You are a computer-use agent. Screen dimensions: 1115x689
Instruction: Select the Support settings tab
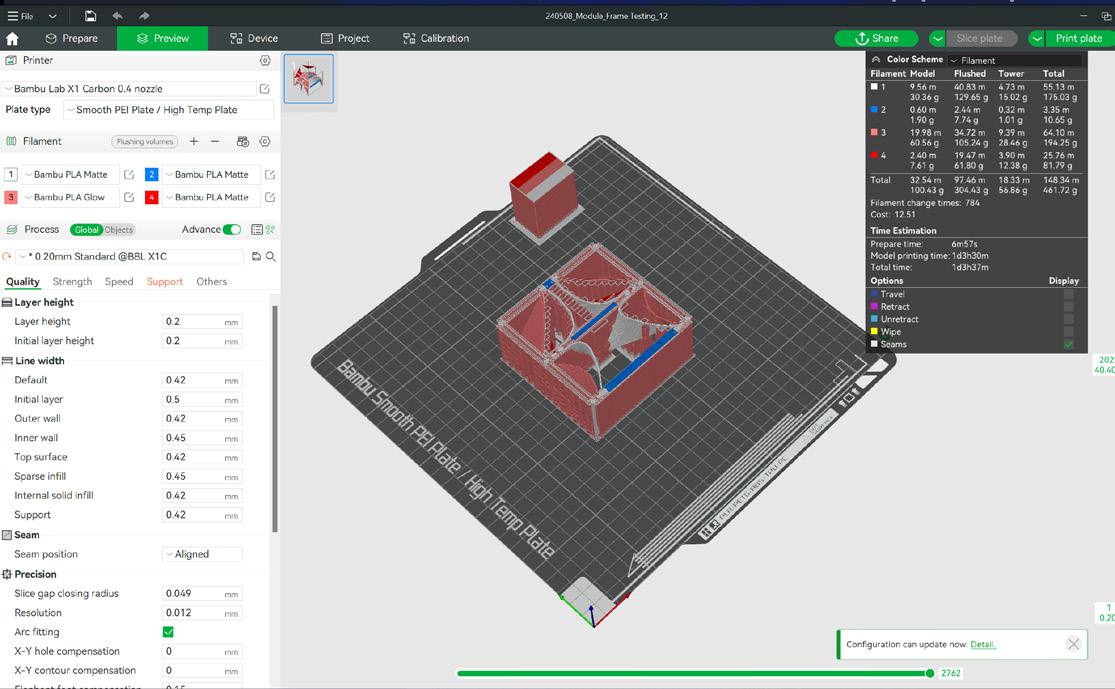tap(164, 282)
